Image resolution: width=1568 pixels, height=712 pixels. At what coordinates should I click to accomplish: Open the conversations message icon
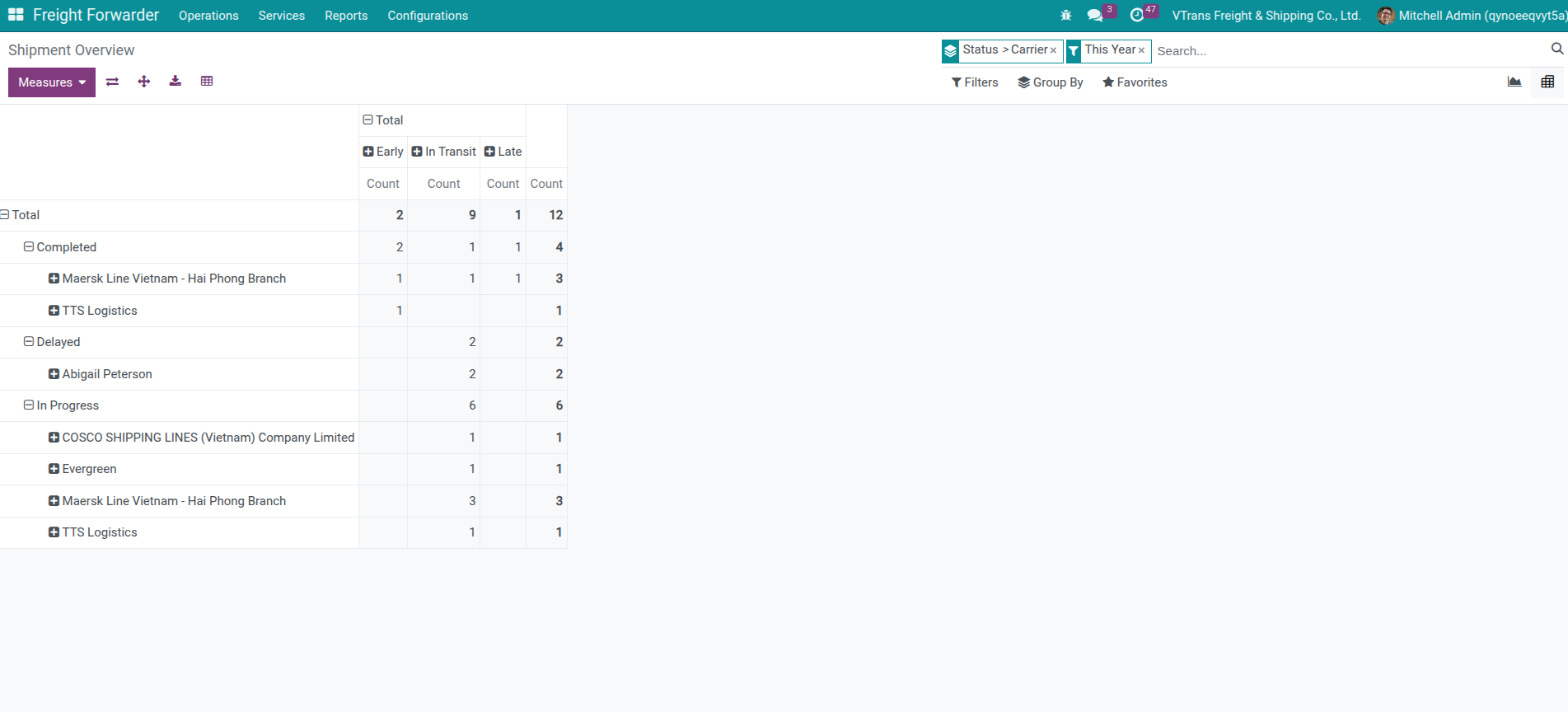[1095, 16]
